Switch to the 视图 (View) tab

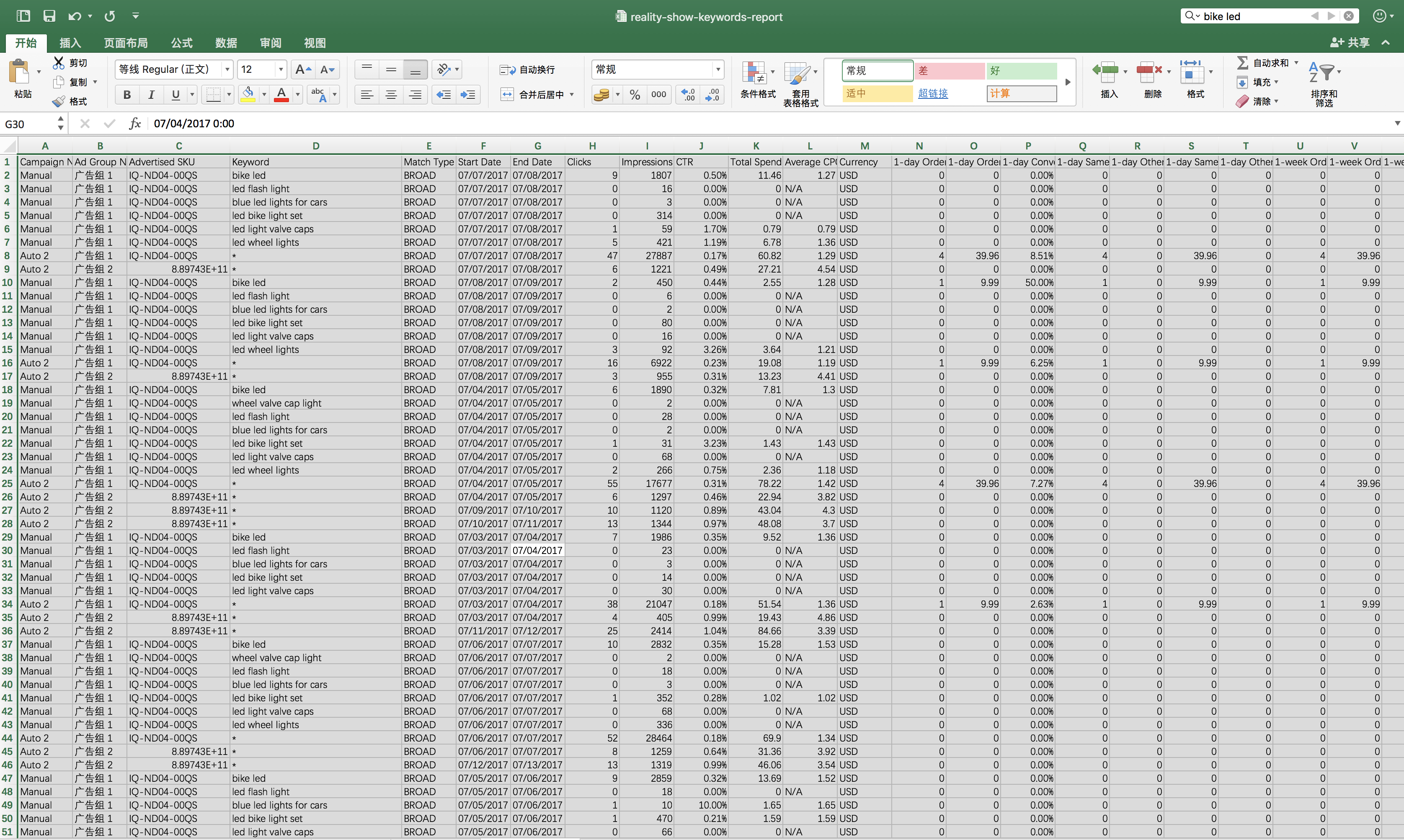(x=315, y=43)
